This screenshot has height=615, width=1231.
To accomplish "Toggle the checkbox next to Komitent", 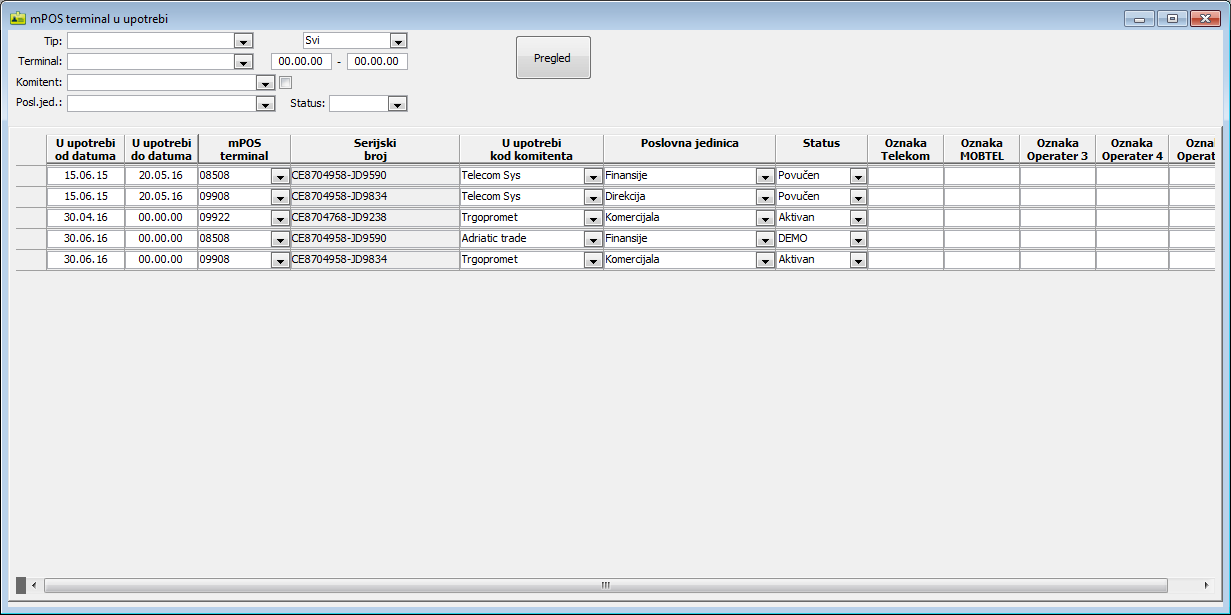I will [x=285, y=83].
